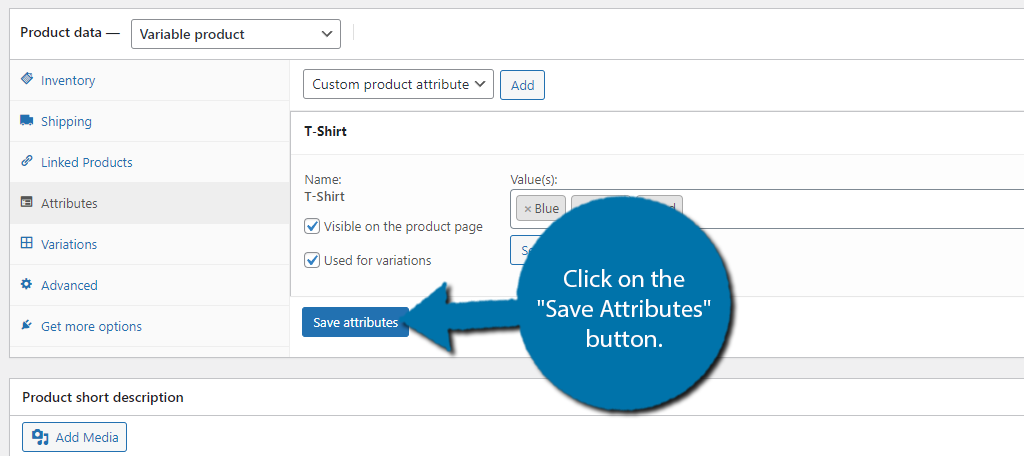
Task: Click the Get more options plug icon
Action: tap(27, 326)
